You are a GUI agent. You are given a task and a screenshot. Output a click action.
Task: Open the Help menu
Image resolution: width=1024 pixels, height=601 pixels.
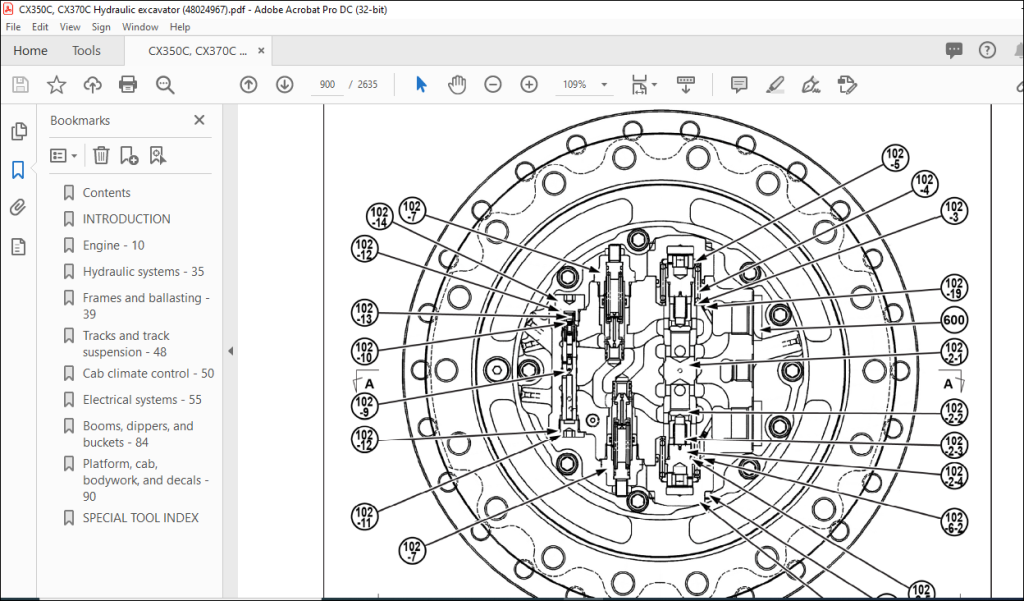180,27
